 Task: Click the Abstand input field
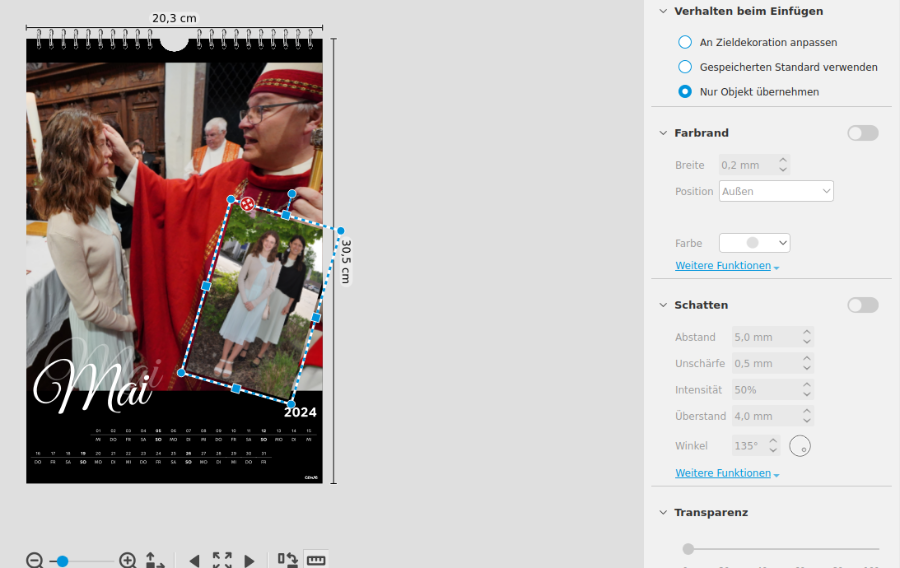766,337
